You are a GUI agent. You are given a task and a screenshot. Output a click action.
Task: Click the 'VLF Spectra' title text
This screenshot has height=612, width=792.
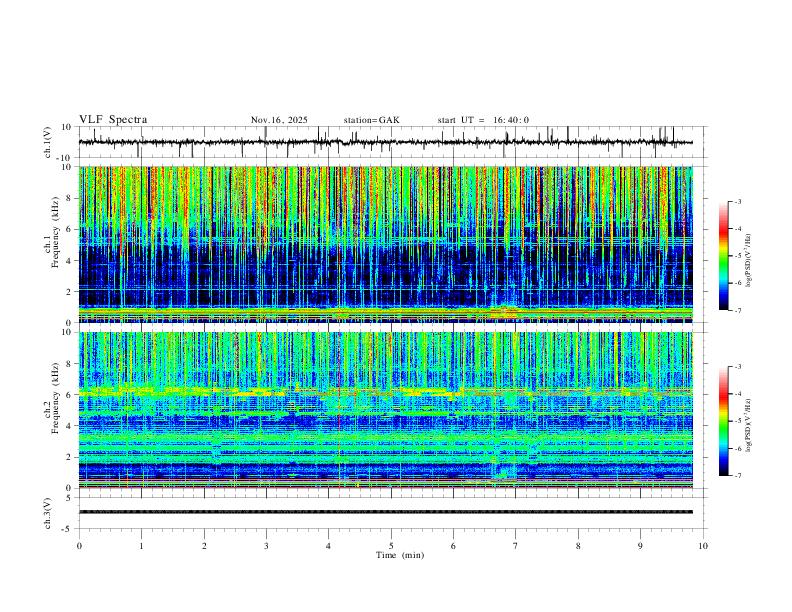point(113,120)
